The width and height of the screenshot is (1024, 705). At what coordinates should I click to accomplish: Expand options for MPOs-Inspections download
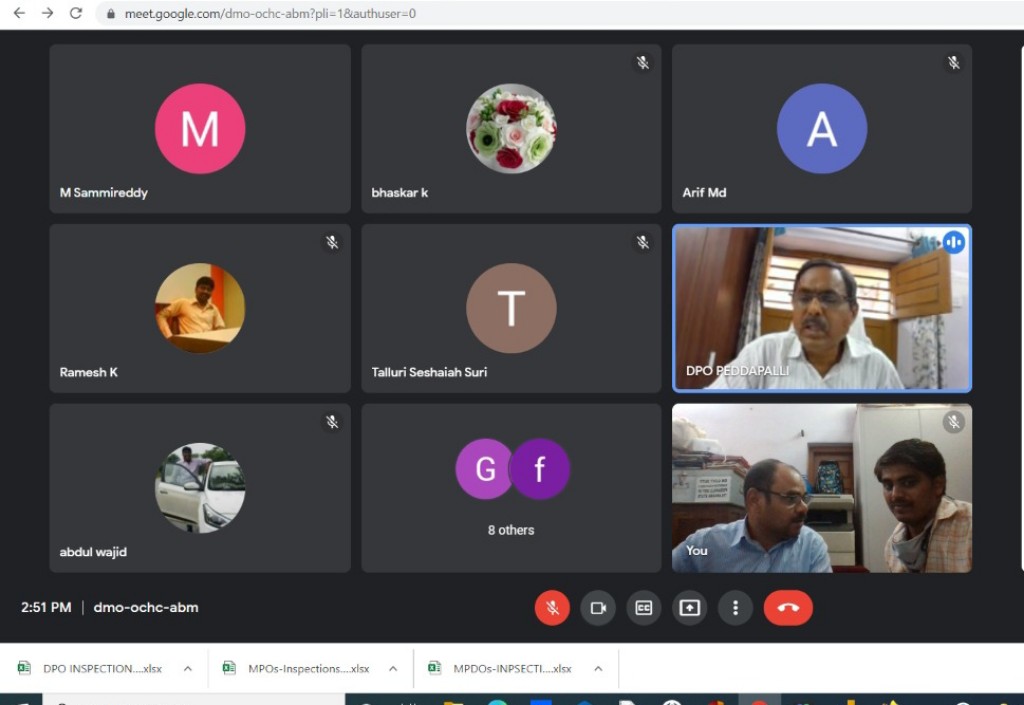coord(393,669)
